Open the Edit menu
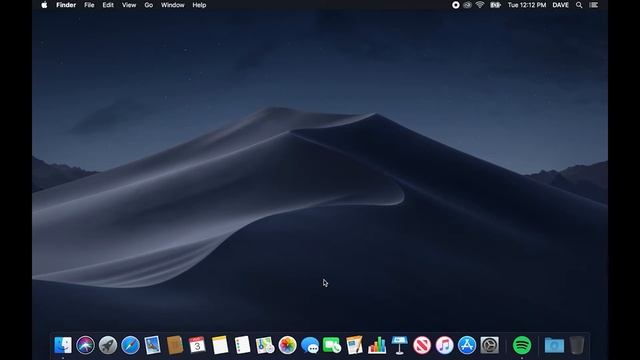 108,5
